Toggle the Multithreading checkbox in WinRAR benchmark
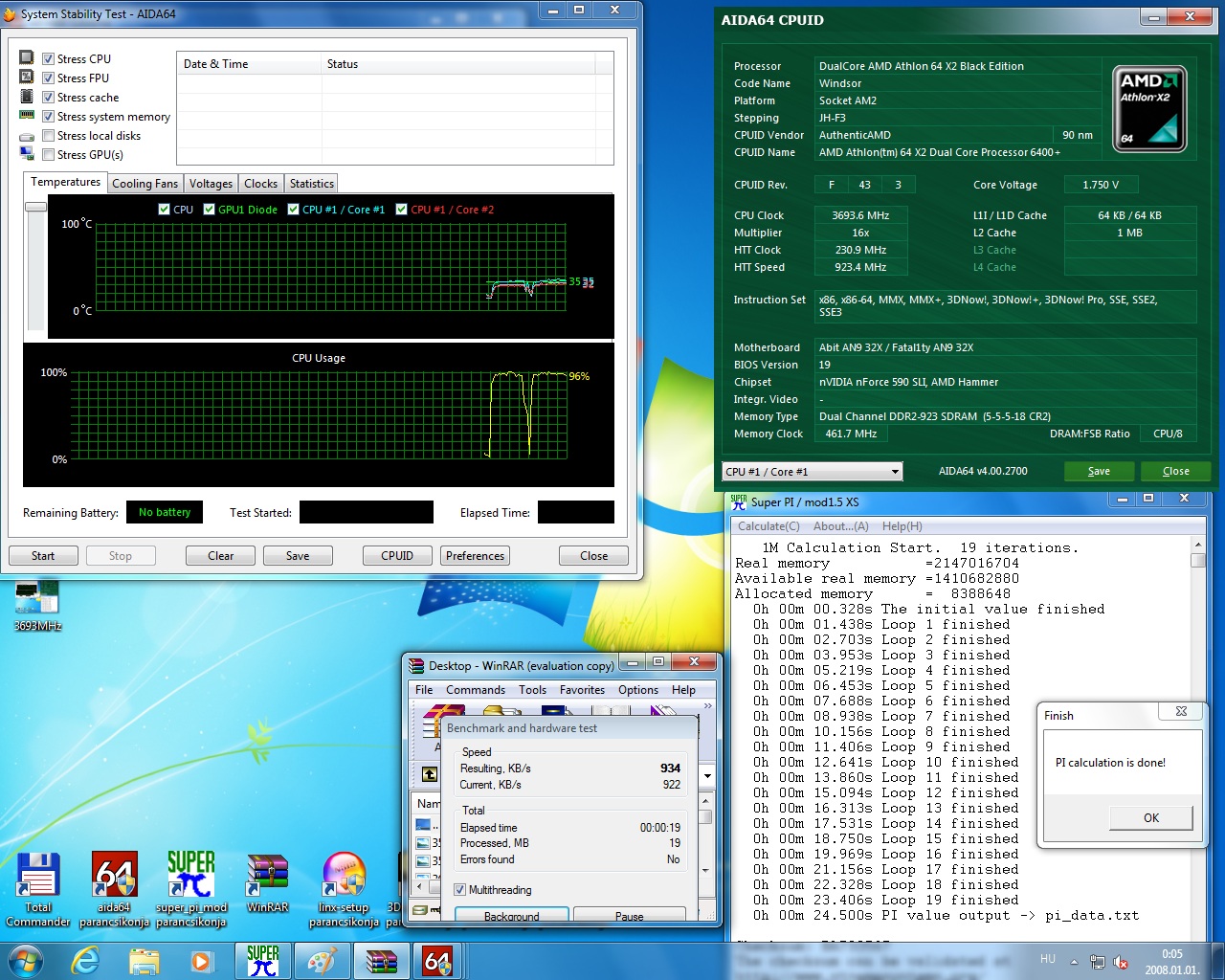 click(460, 890)
